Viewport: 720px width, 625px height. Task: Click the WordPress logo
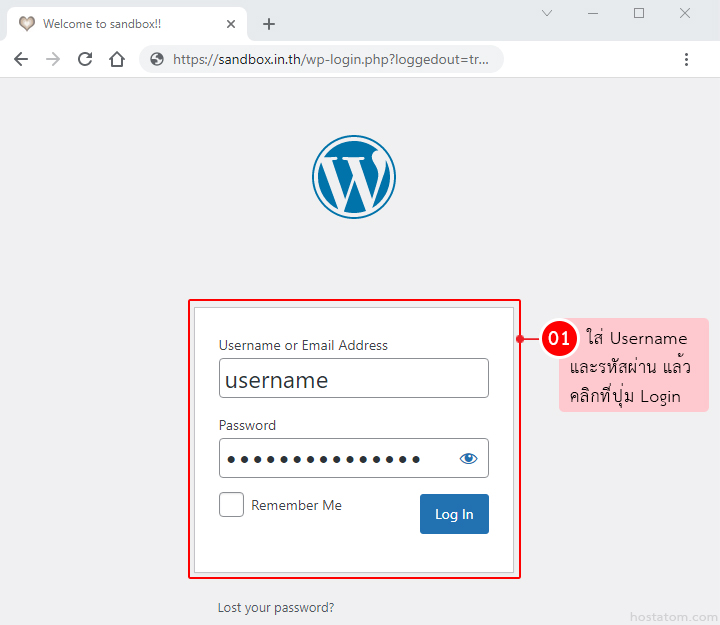[x=353, y=177]
